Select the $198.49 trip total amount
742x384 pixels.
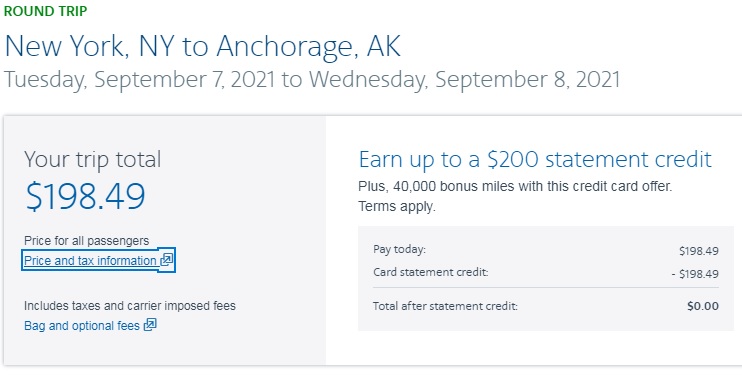point(86,196)
